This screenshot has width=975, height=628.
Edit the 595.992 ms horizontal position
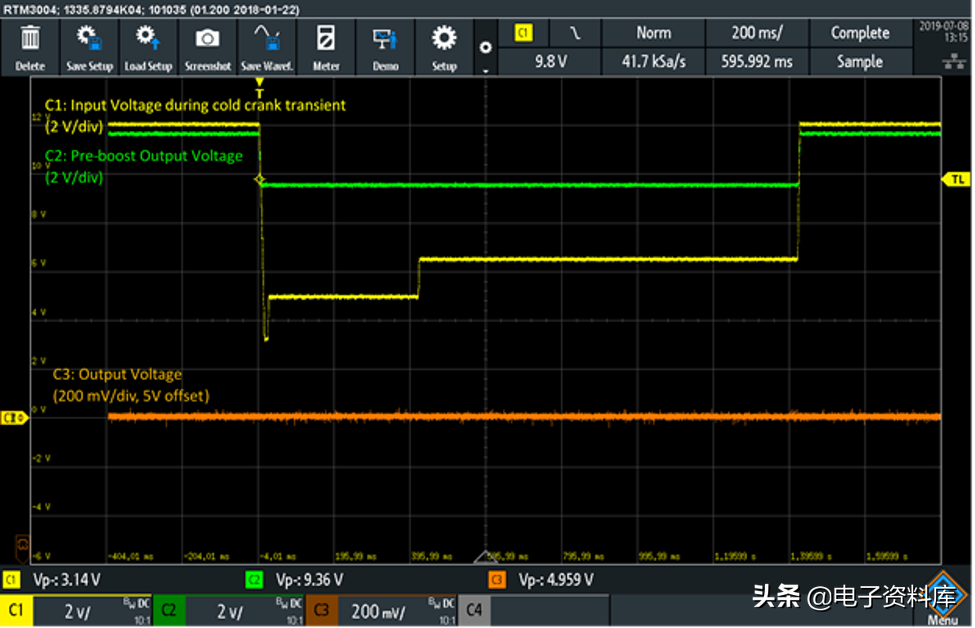(x=757, y=62)
